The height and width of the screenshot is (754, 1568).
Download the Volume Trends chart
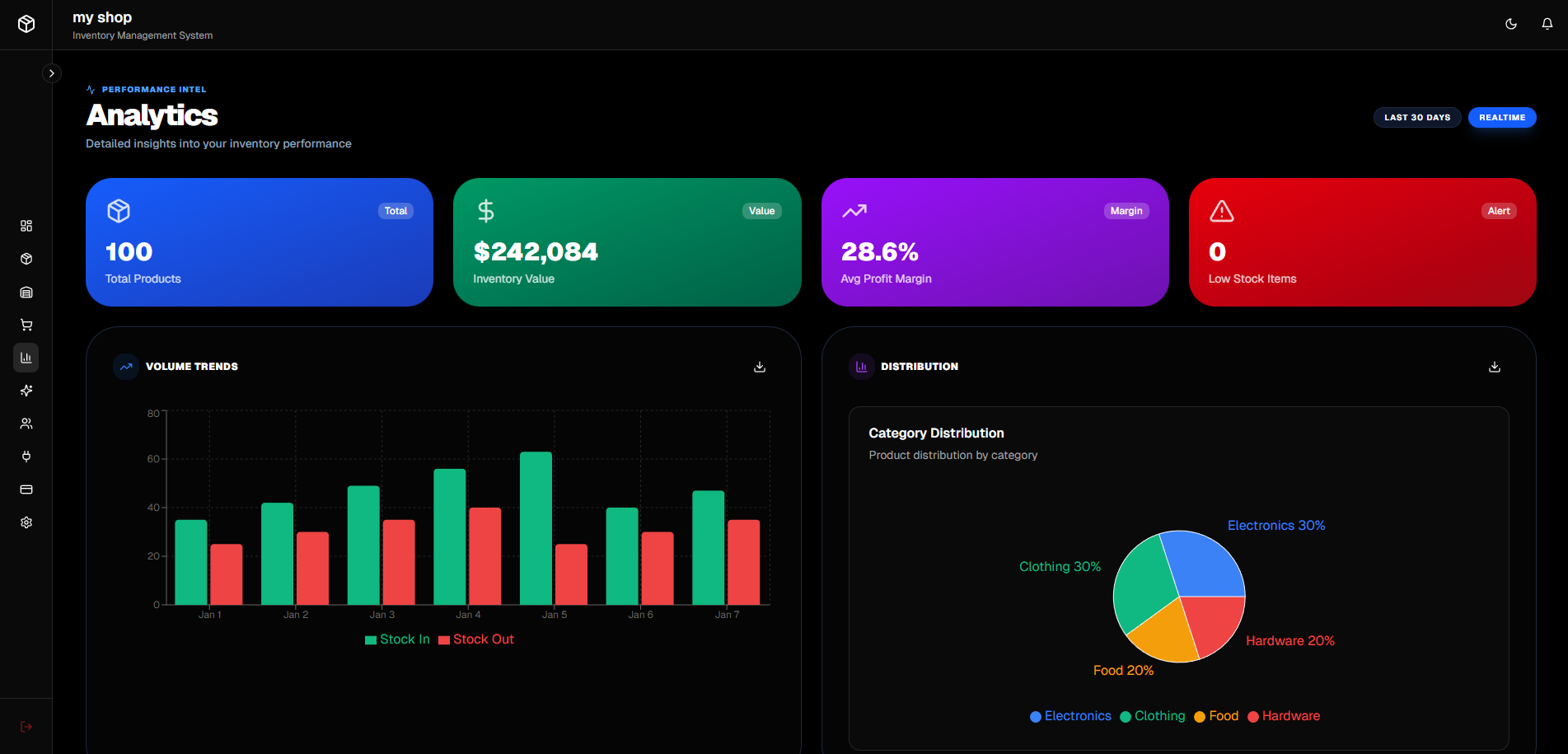pyautogui.click(x=759, y=366)
